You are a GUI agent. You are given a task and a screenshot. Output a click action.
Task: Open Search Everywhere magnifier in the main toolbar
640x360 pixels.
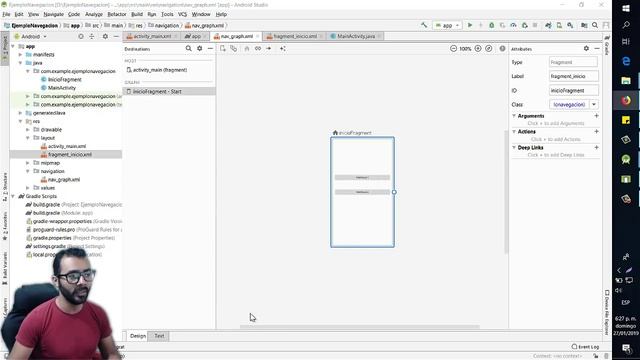click(x=595, y=25)
